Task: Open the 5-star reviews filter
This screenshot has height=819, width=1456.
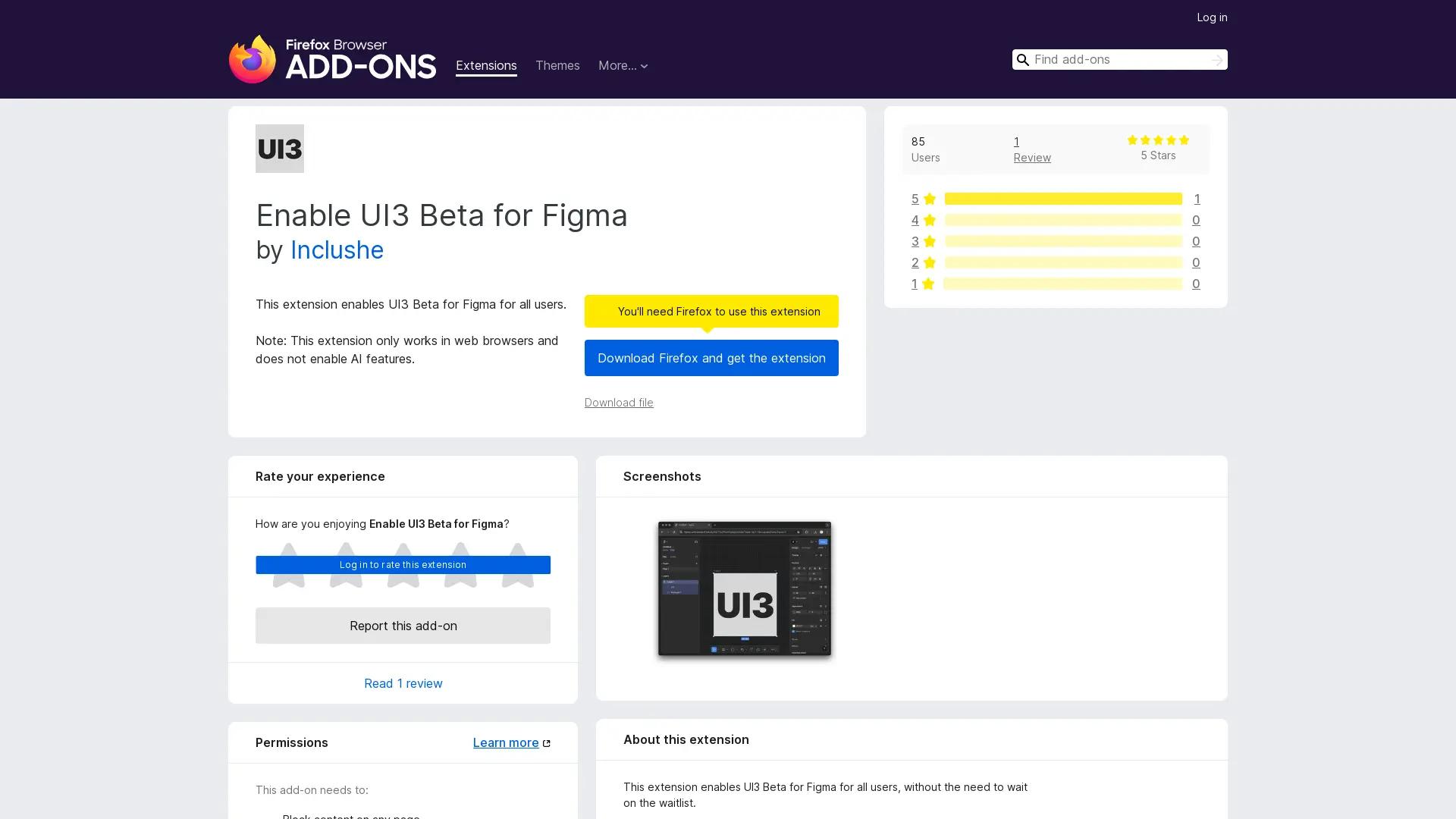Action: [x=915, y=199]
